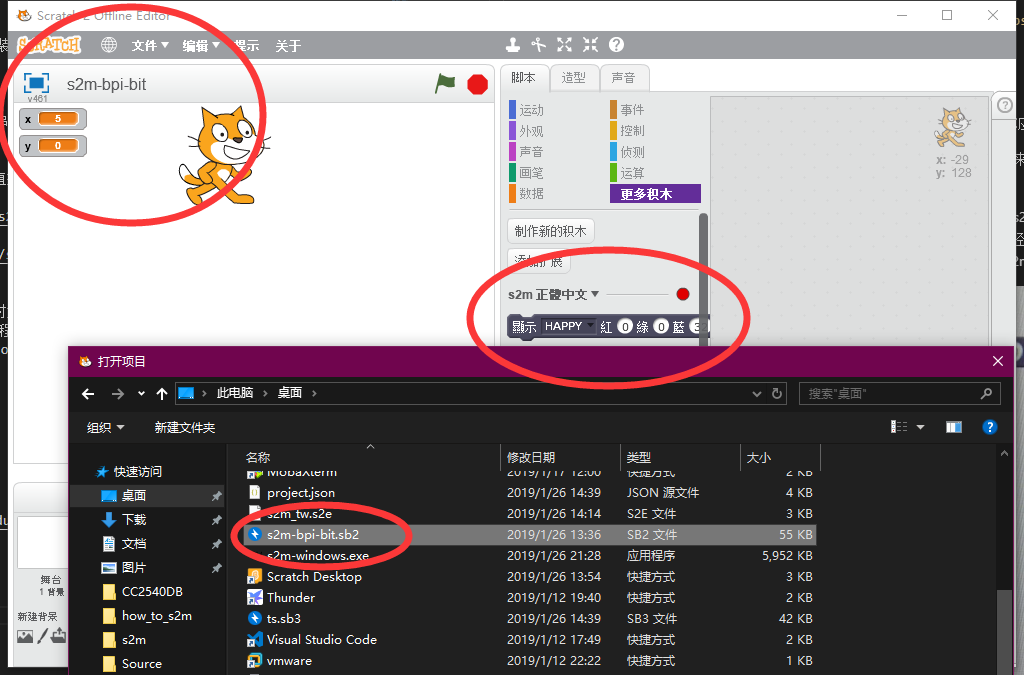Switch to the 造型 tab
This screenshot has height=675, width=1024.
pos(573,78)
